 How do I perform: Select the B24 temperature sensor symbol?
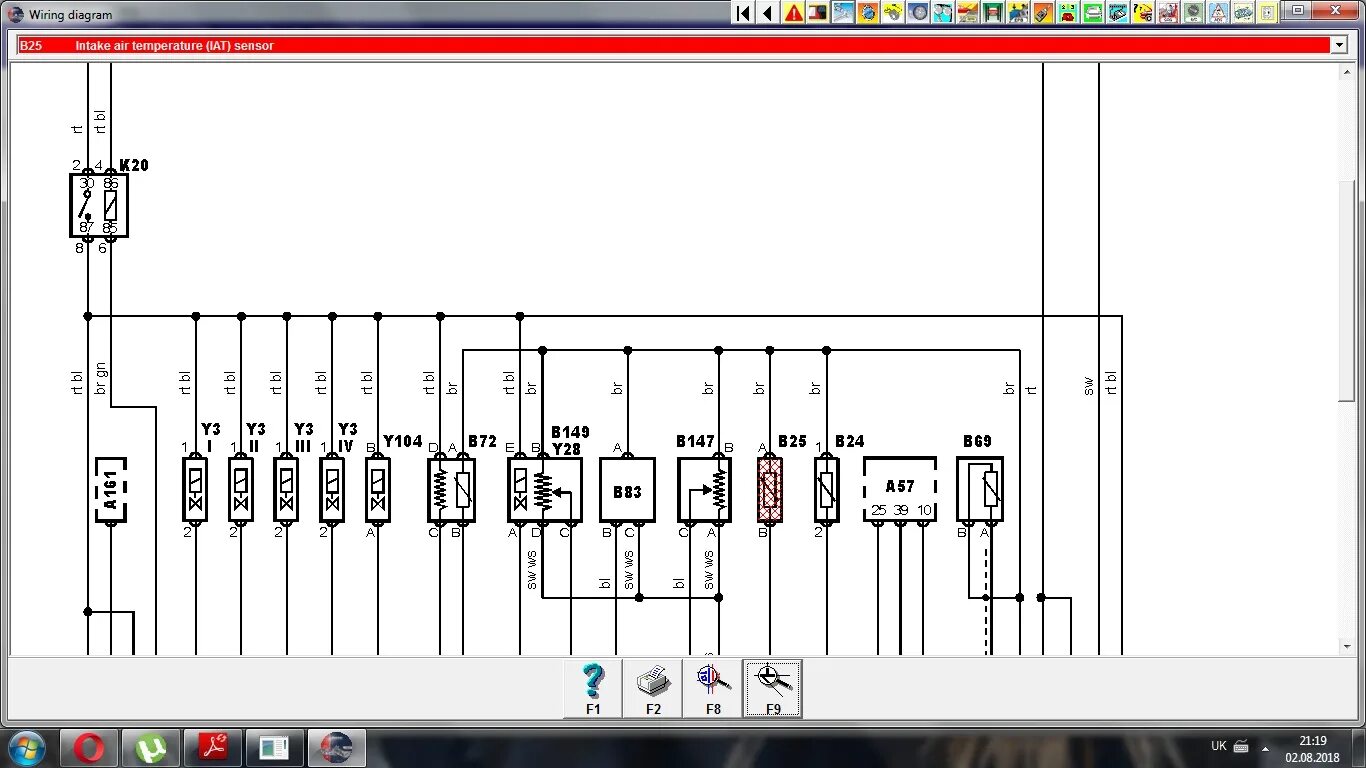point(826,489)
